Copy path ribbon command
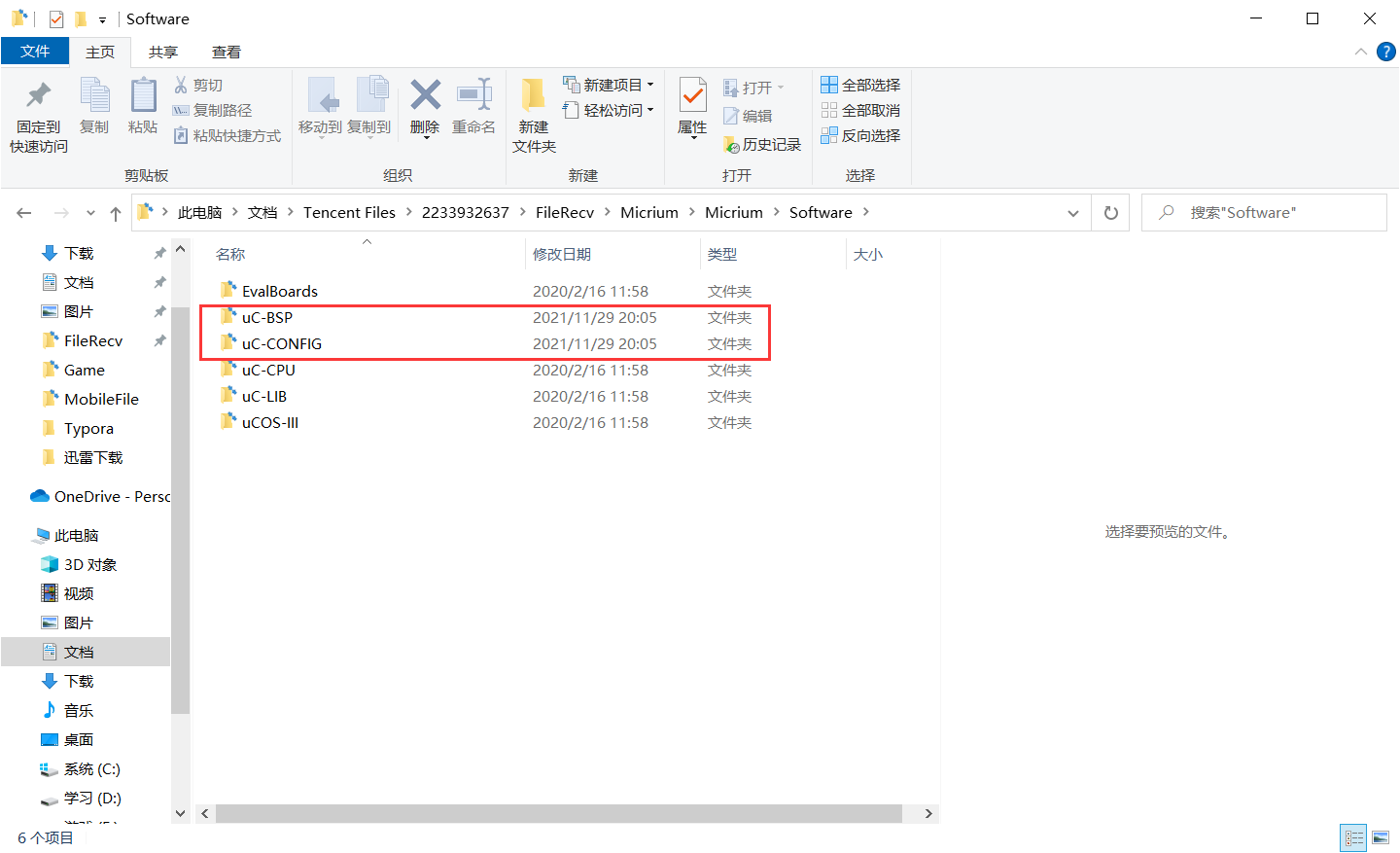Image resolution: width=1400 pixels, height=853 pixels. [213, 110]
